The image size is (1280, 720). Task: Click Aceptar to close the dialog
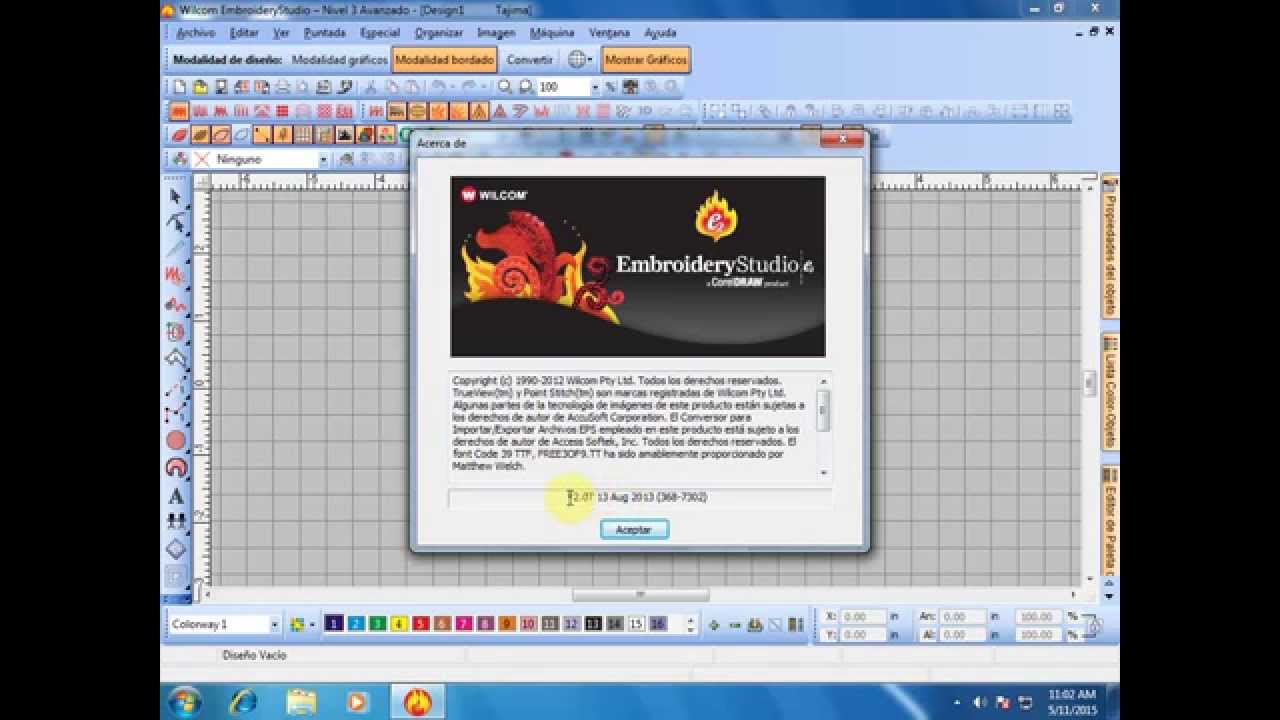point(634,529)
